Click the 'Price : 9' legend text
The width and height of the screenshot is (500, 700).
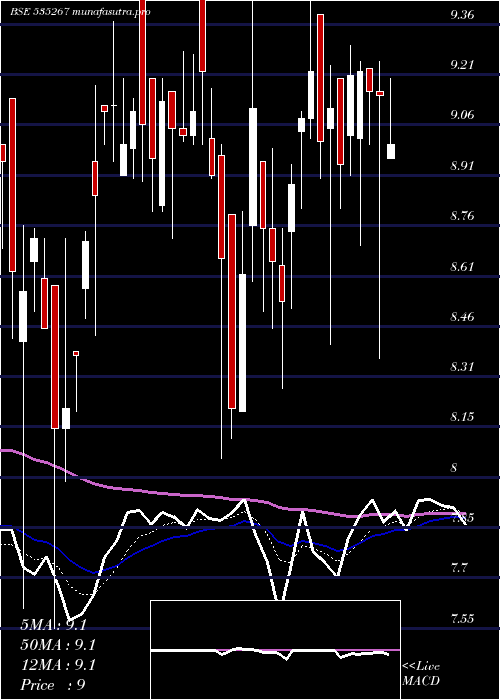53,685
